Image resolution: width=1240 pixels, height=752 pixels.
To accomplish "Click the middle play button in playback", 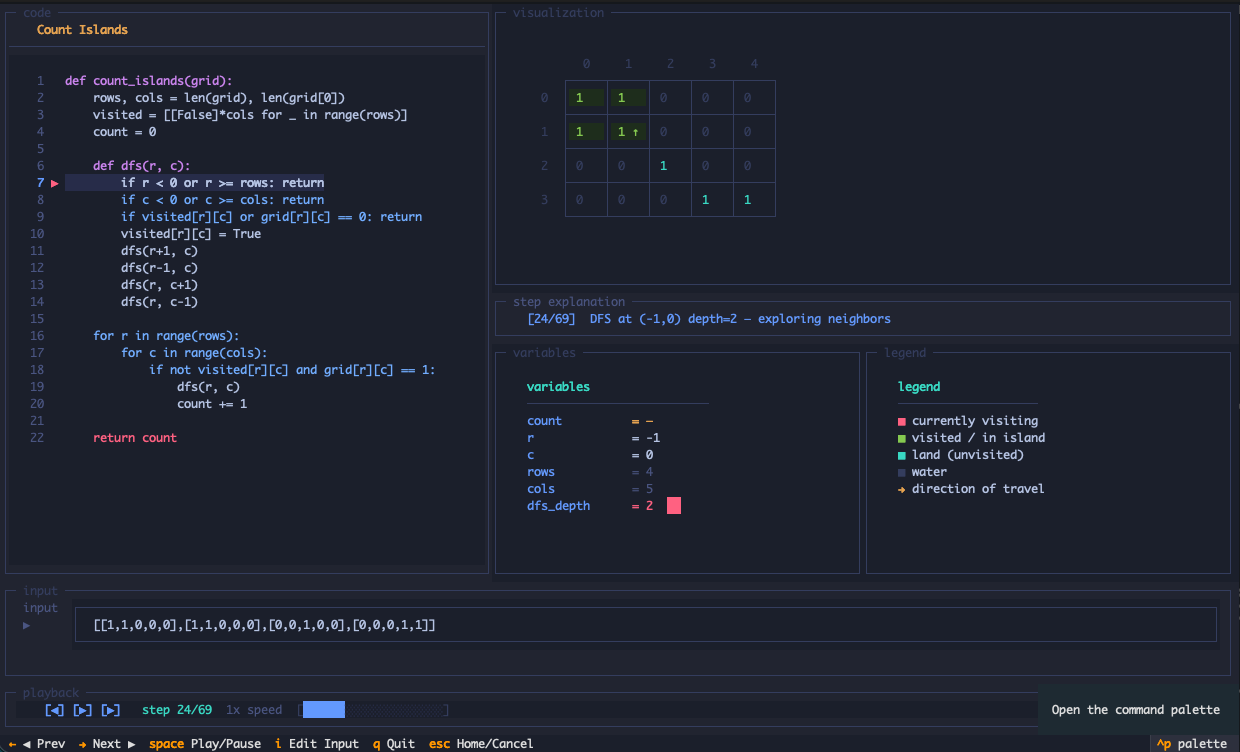I will coord(83,710).
